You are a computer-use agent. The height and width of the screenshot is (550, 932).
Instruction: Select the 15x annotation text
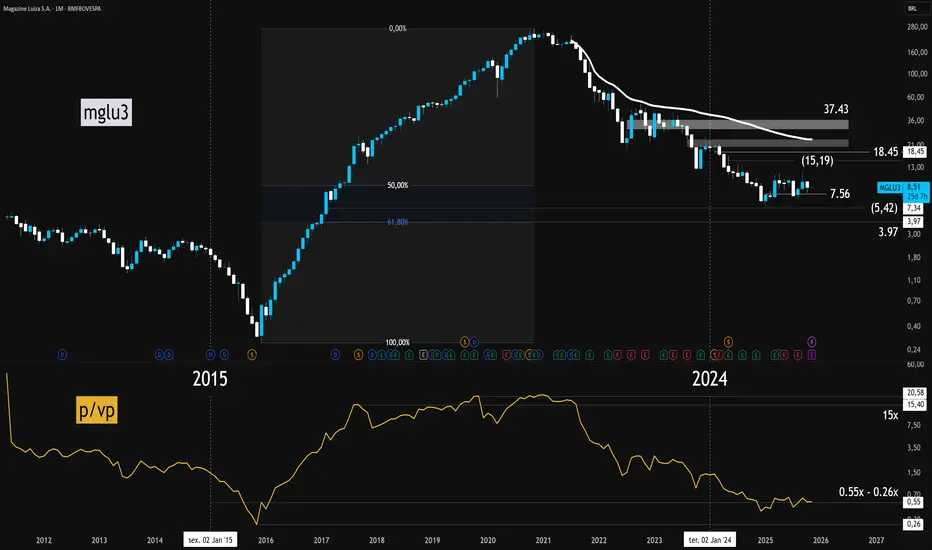pos(890,415)
